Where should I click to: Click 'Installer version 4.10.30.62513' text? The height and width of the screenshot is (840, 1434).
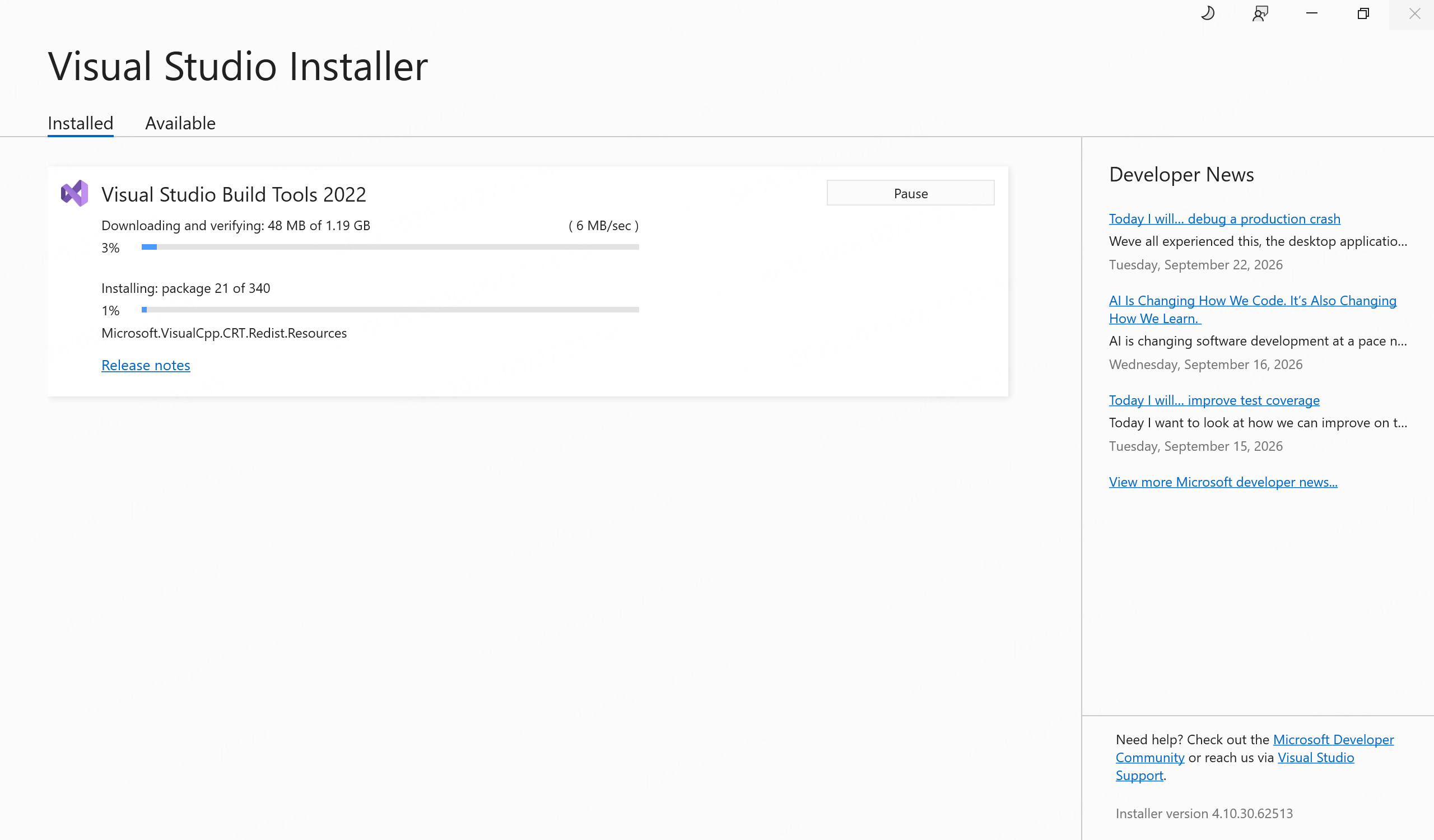(x=1204, y=814)
